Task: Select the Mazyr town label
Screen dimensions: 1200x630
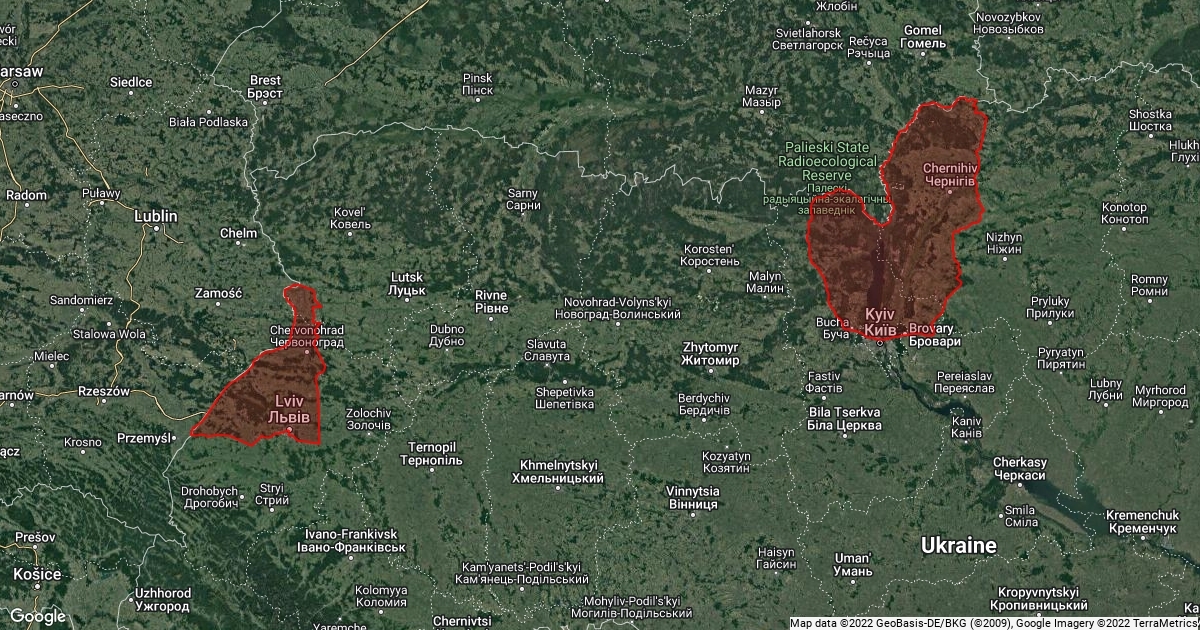Action: (x=762, y=96)
